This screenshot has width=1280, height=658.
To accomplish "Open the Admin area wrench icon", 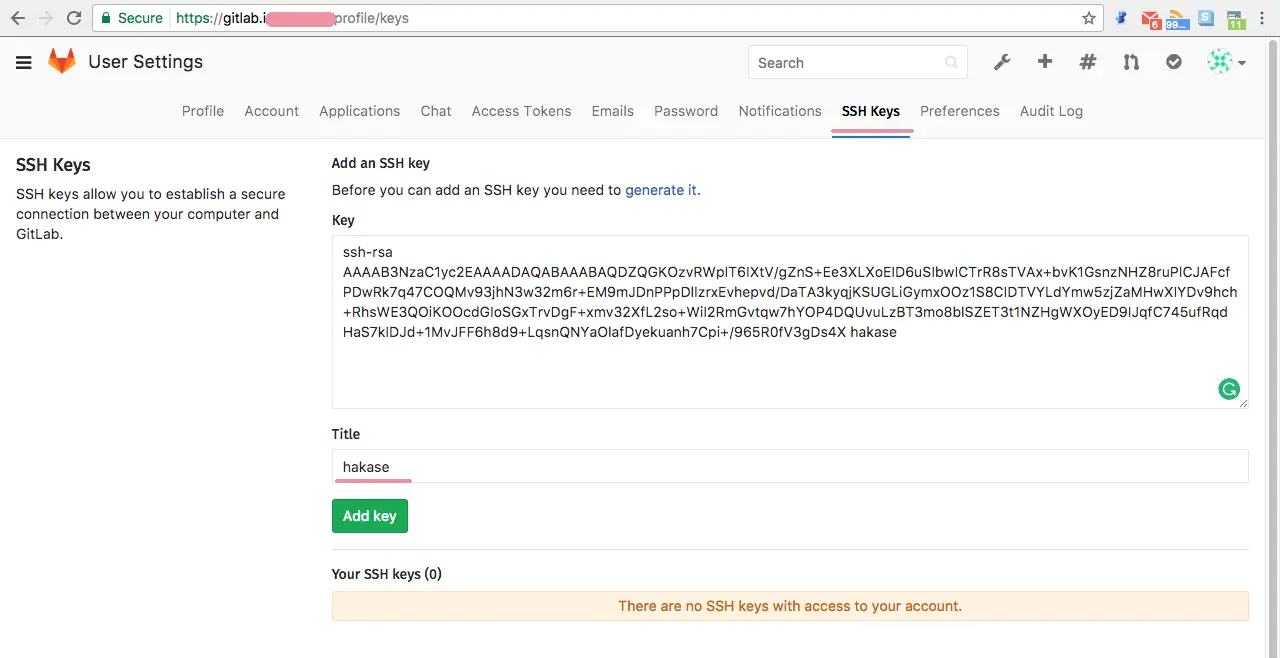I will (x=1001, y=62).
